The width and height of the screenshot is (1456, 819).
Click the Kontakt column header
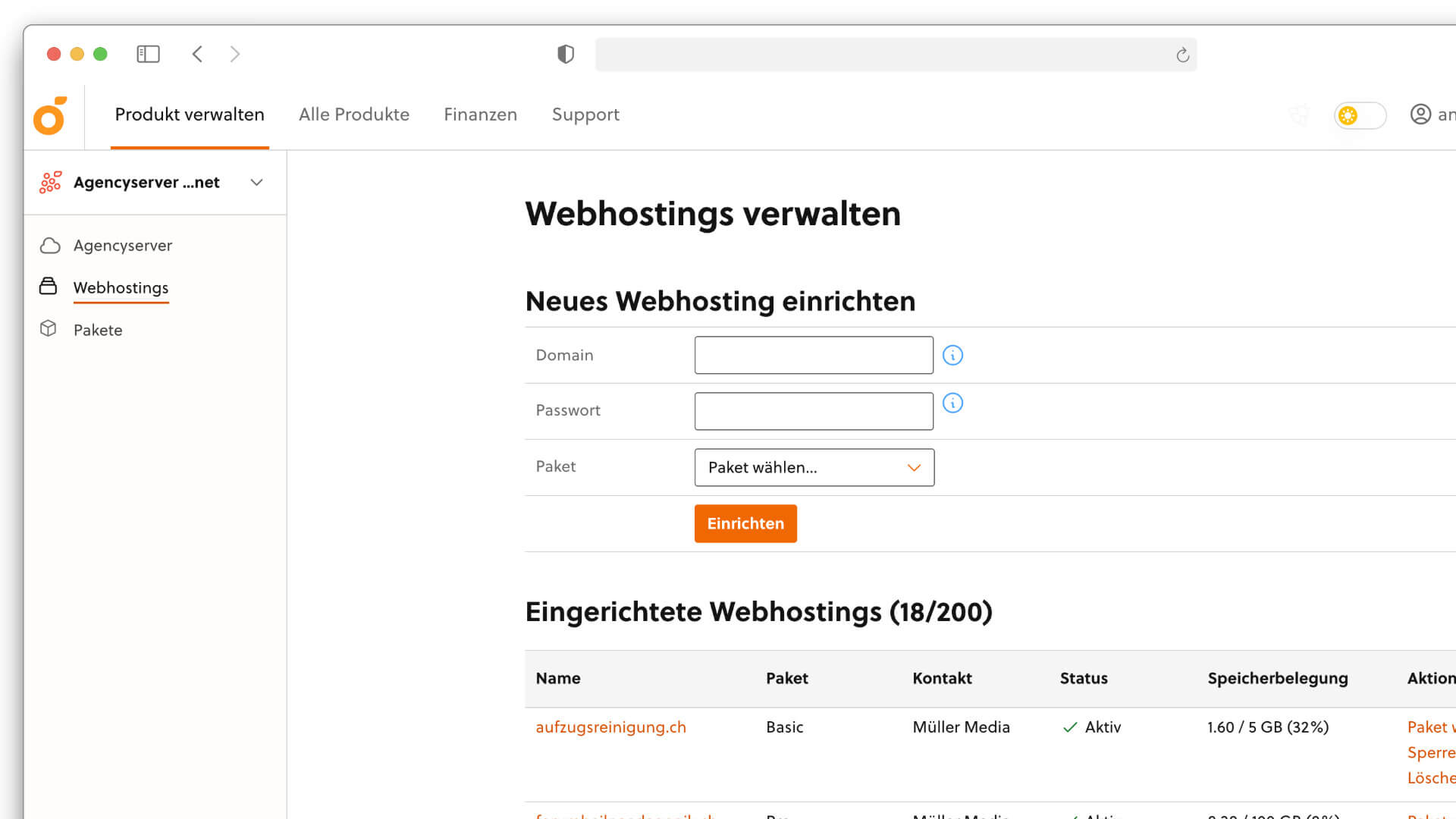(x=942, y=678)
